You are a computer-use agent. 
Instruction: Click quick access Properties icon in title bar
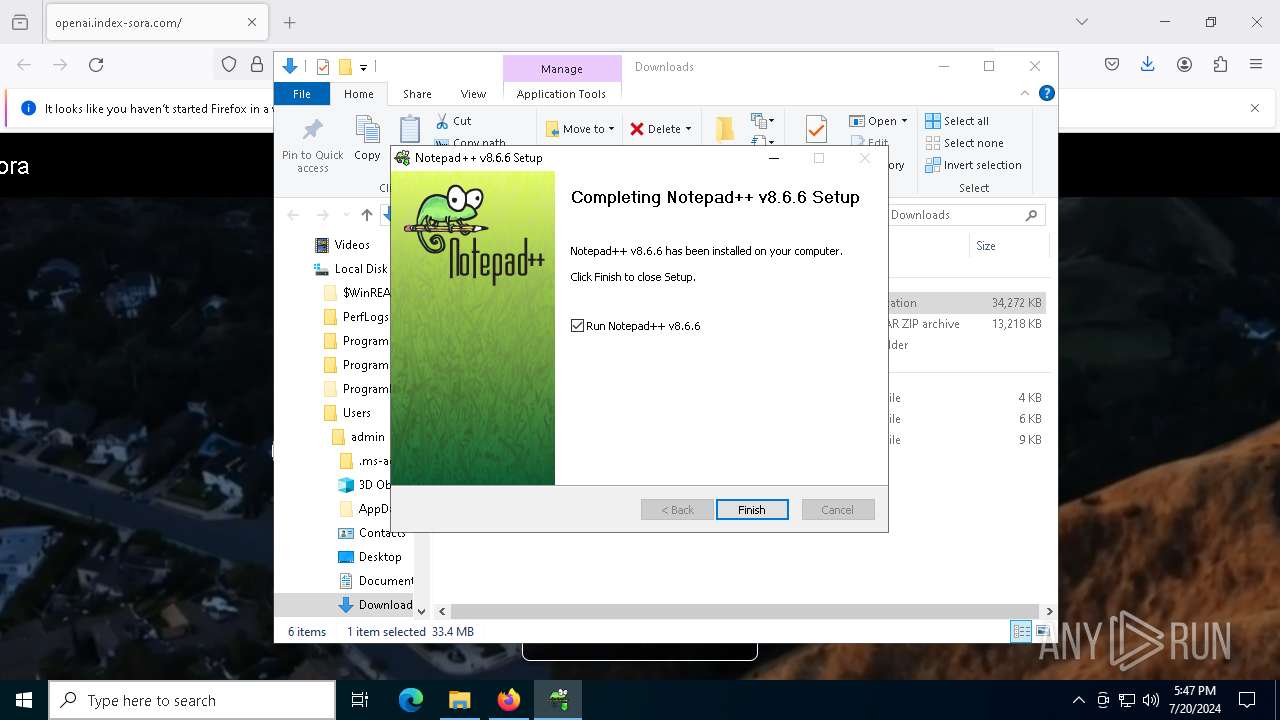323,67
